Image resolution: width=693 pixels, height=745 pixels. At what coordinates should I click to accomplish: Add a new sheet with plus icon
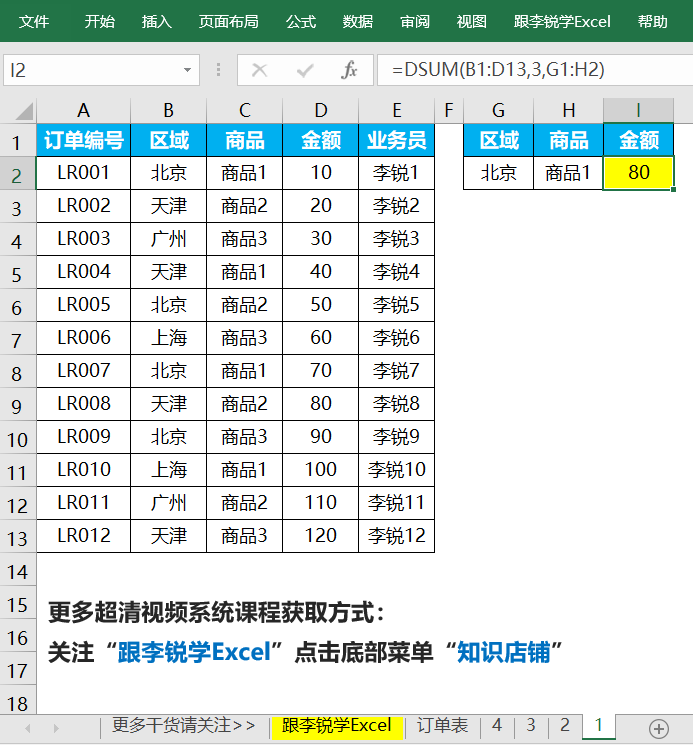[659, 728]
